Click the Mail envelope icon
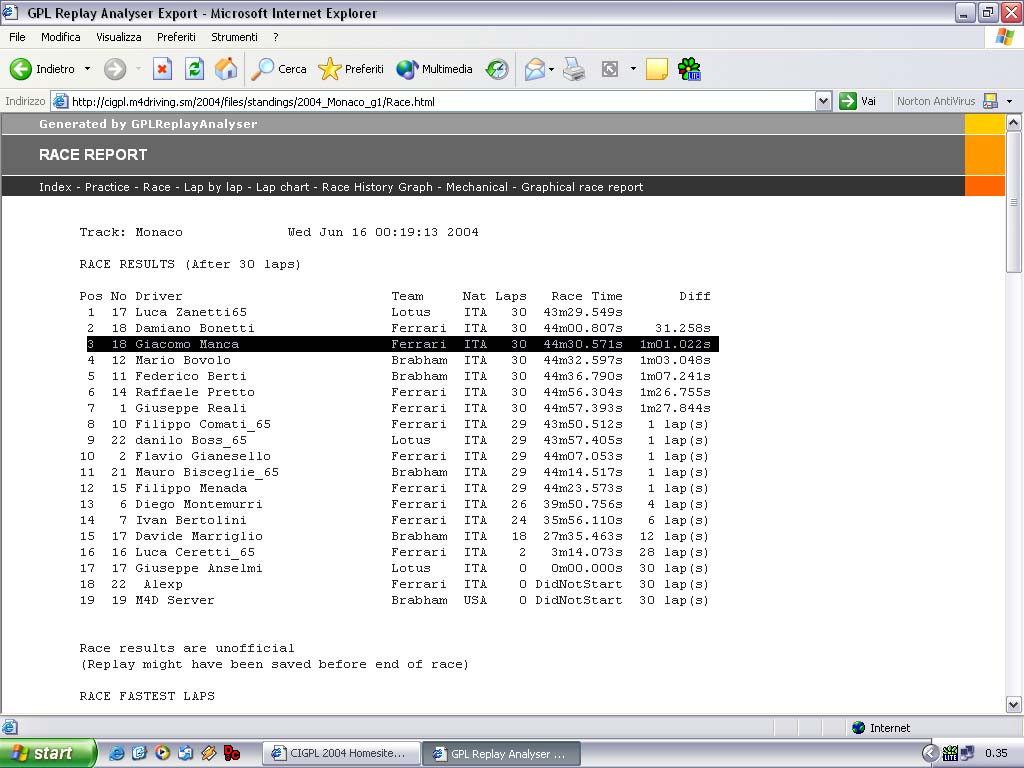1024x768 pixels. tap(534, 69)
